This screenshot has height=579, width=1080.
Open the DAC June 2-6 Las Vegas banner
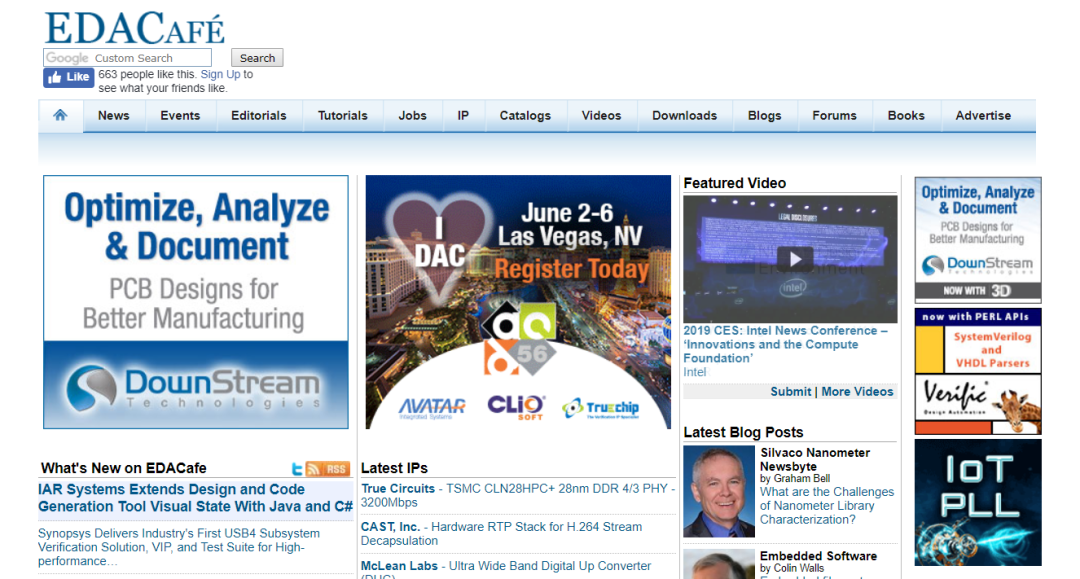[518, 302]
